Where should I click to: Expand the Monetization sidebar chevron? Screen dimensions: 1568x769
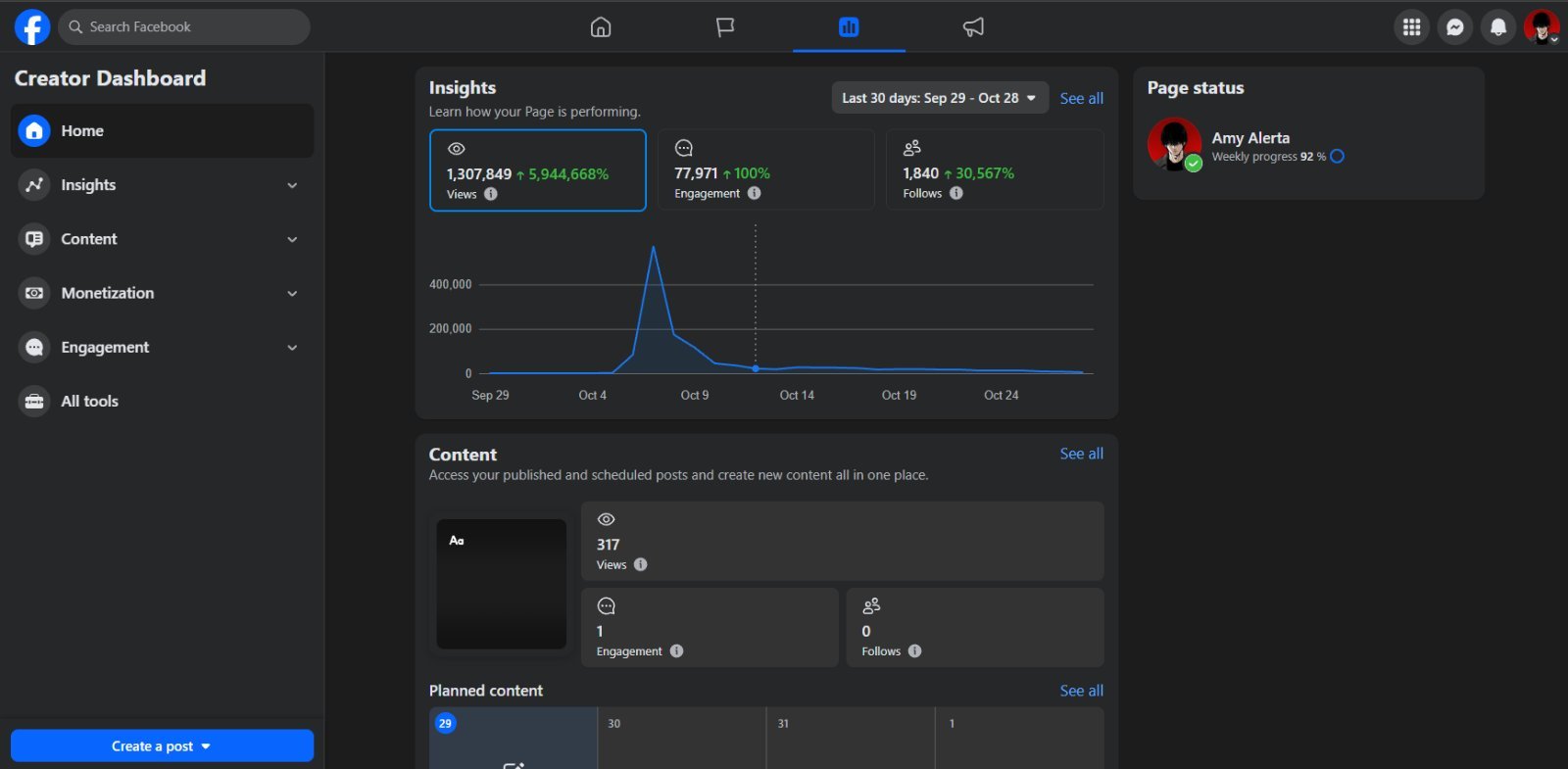[x=292, y=293]
